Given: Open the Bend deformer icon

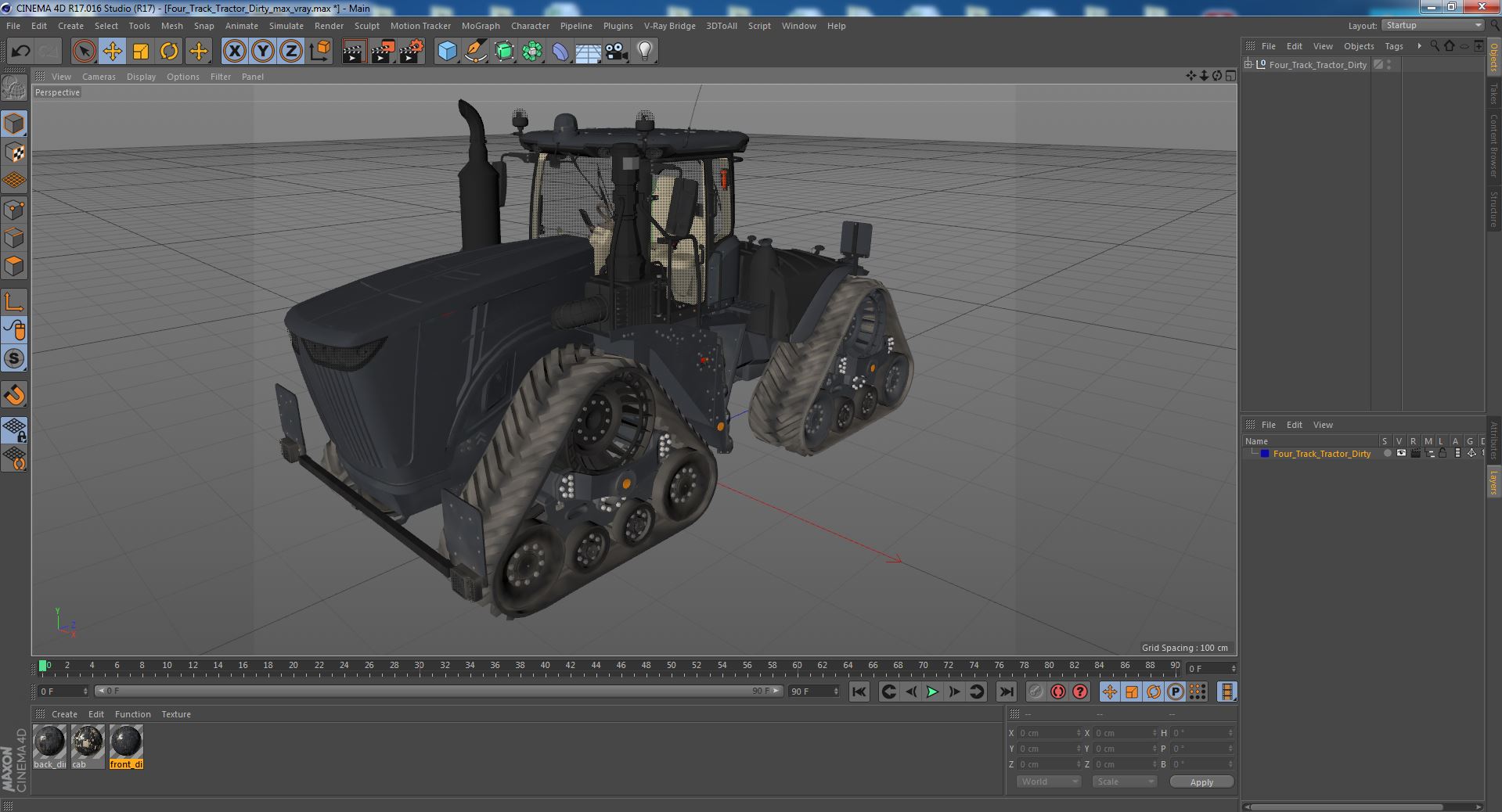Looking at the screenshot, I should coord(560,52).
